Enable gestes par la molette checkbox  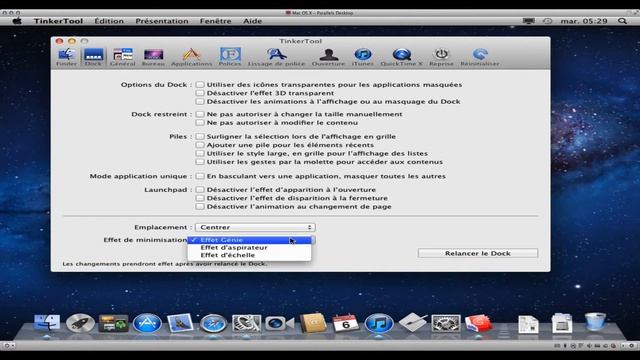click(x=200, y=162)
